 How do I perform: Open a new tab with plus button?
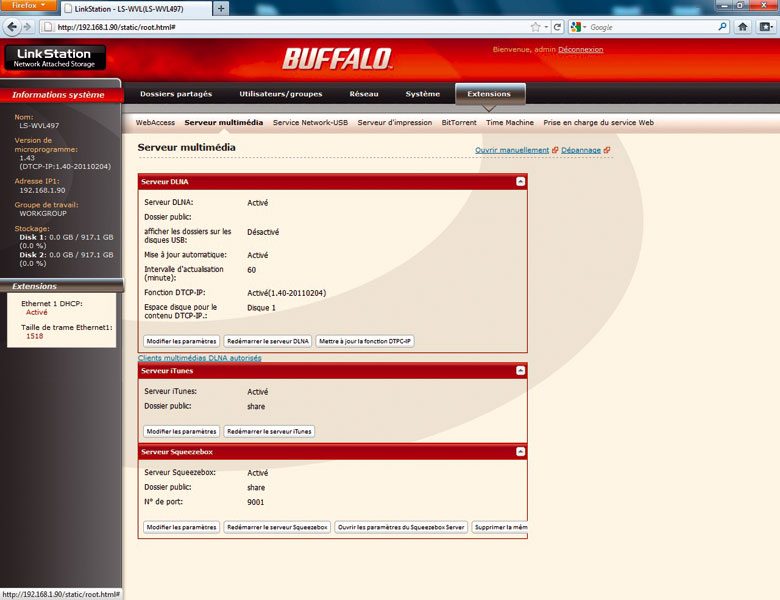(221, 8)
